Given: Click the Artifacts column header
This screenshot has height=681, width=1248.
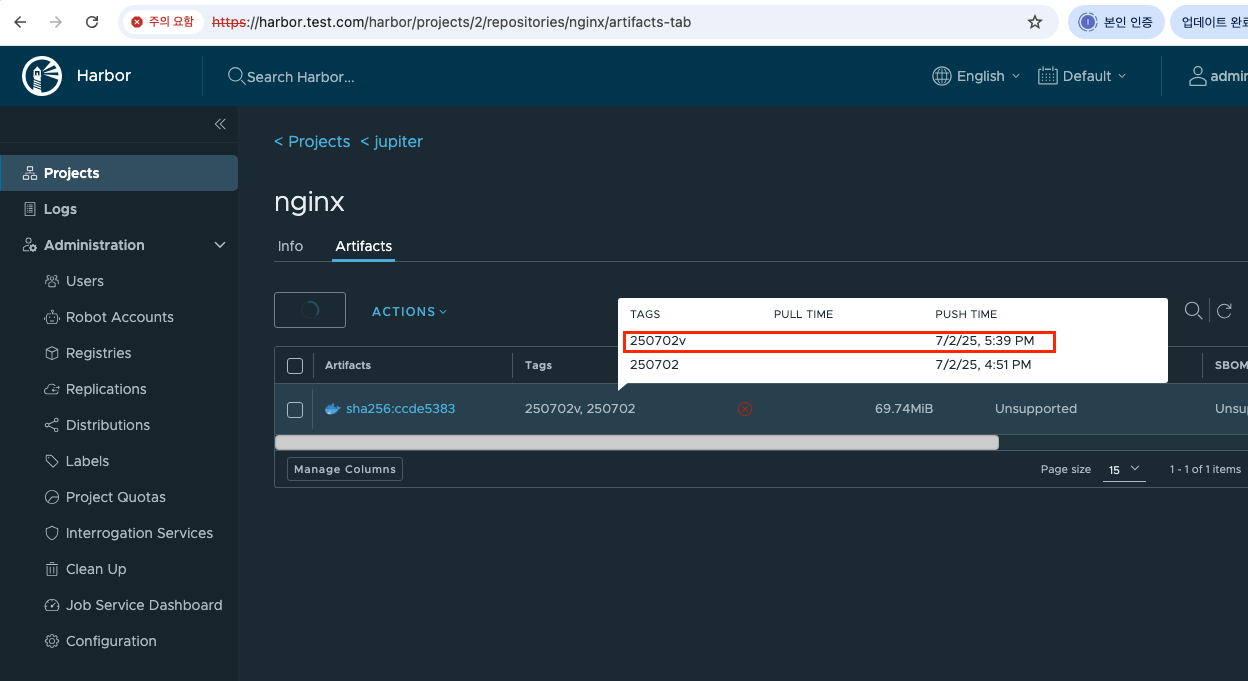Looking at the screenshot, I should click(348, 366).
